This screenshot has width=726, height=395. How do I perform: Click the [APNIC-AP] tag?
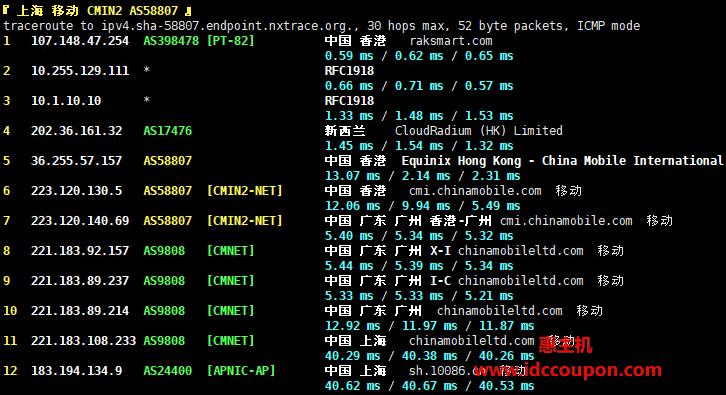click(241, 371)
